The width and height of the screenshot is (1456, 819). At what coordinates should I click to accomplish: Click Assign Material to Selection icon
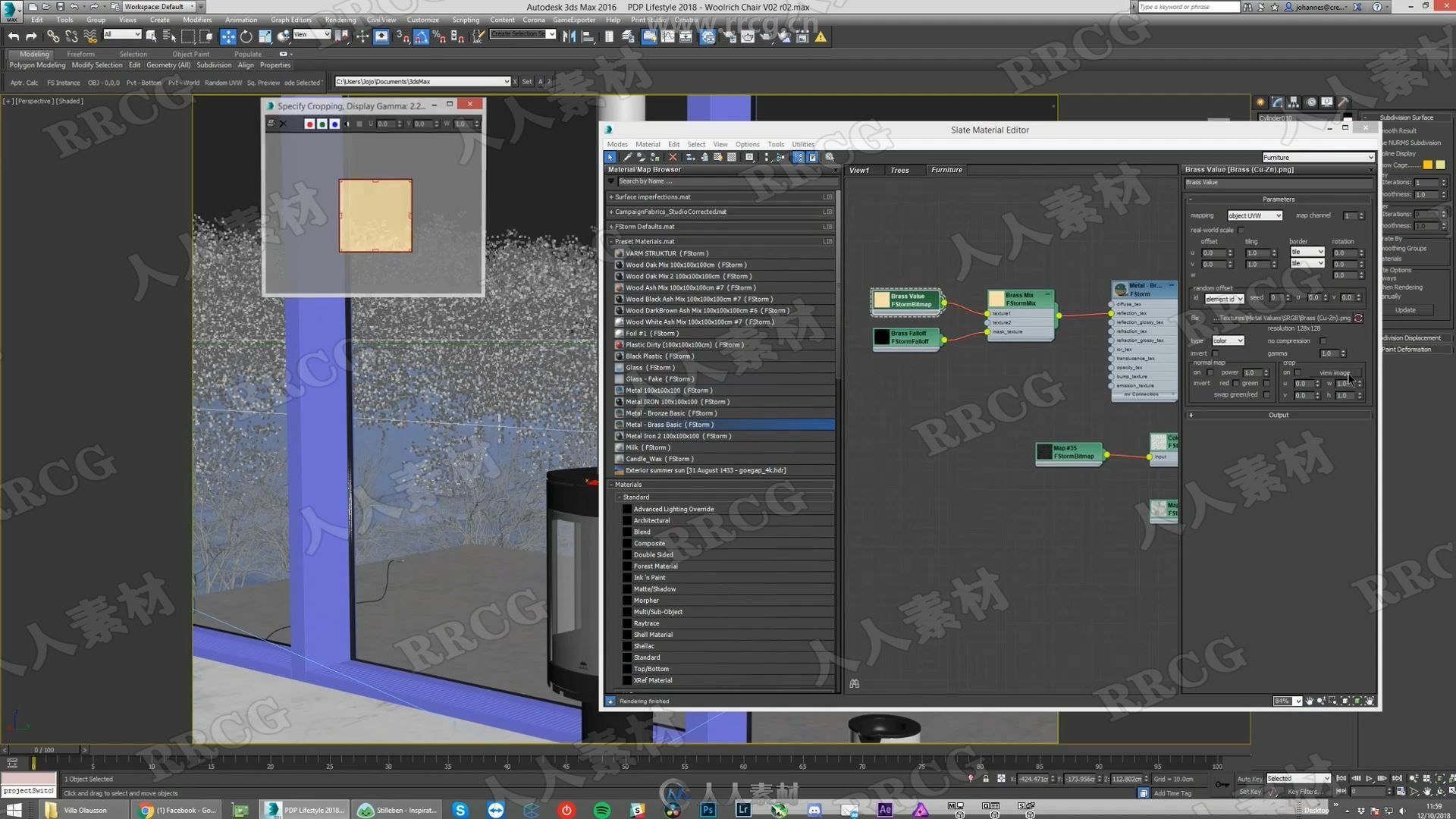[x=656, y=157]
